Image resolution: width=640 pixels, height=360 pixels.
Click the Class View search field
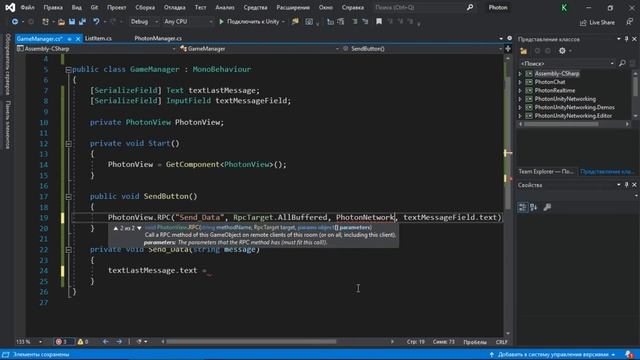(567, 63)
